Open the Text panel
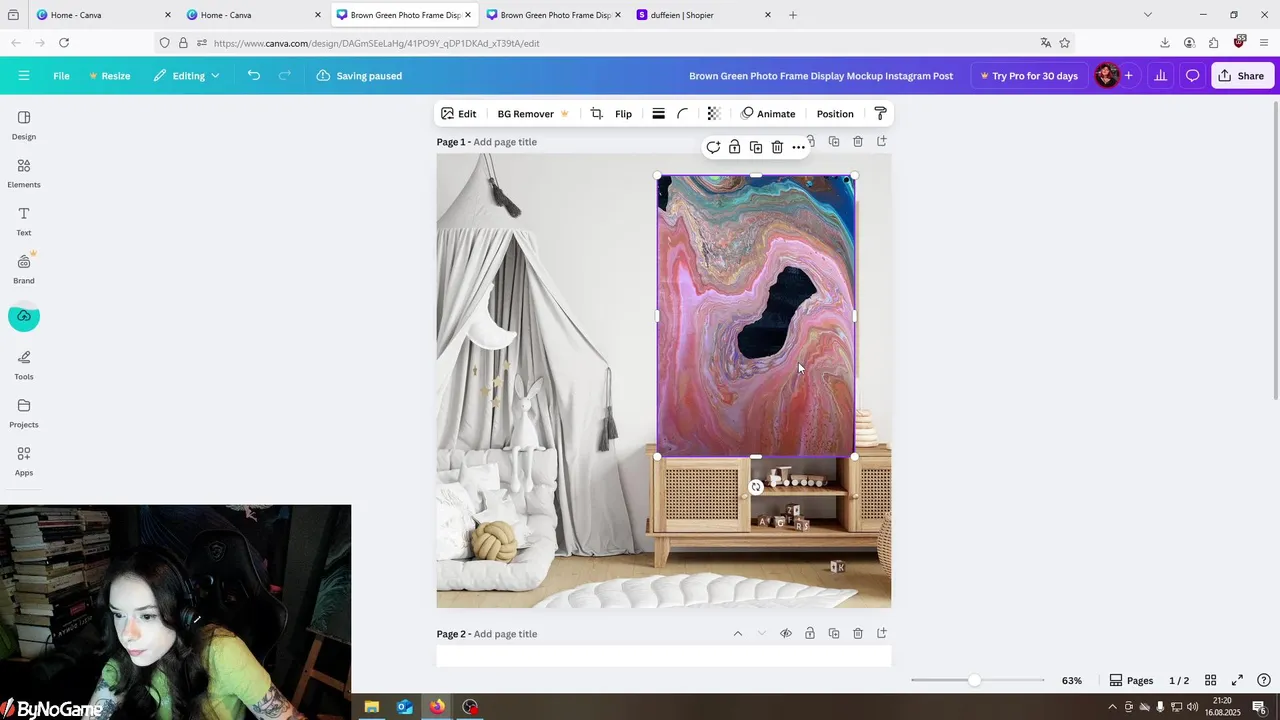 tap(24, 221)
